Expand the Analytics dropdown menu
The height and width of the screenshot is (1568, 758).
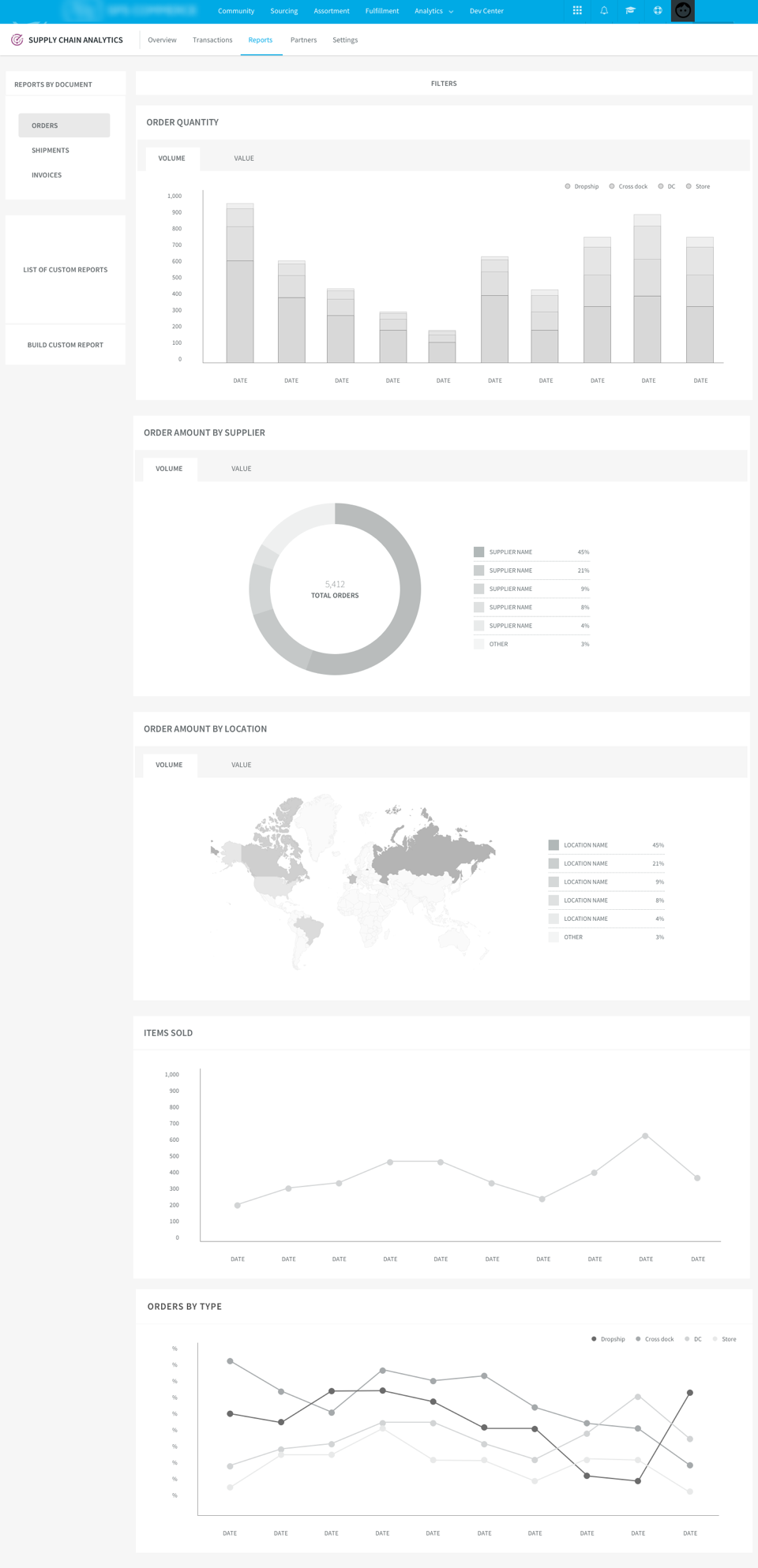(433, 11)
